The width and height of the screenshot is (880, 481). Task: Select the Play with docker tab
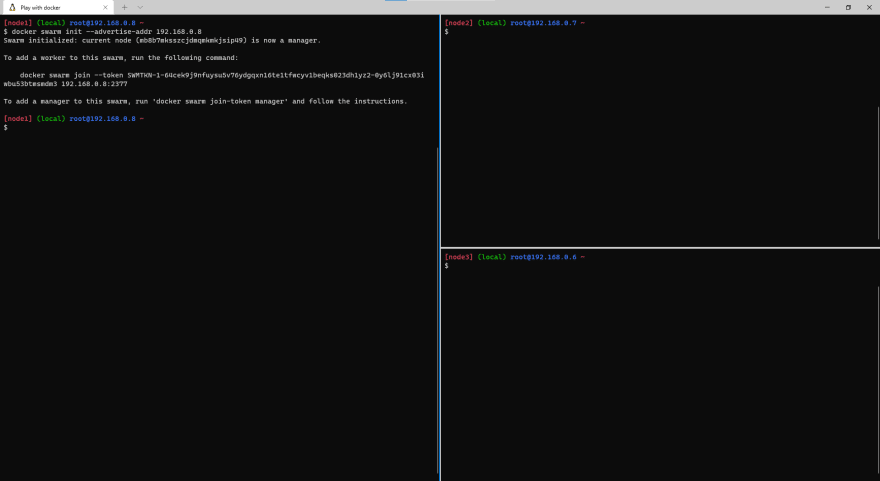point(57,7)
